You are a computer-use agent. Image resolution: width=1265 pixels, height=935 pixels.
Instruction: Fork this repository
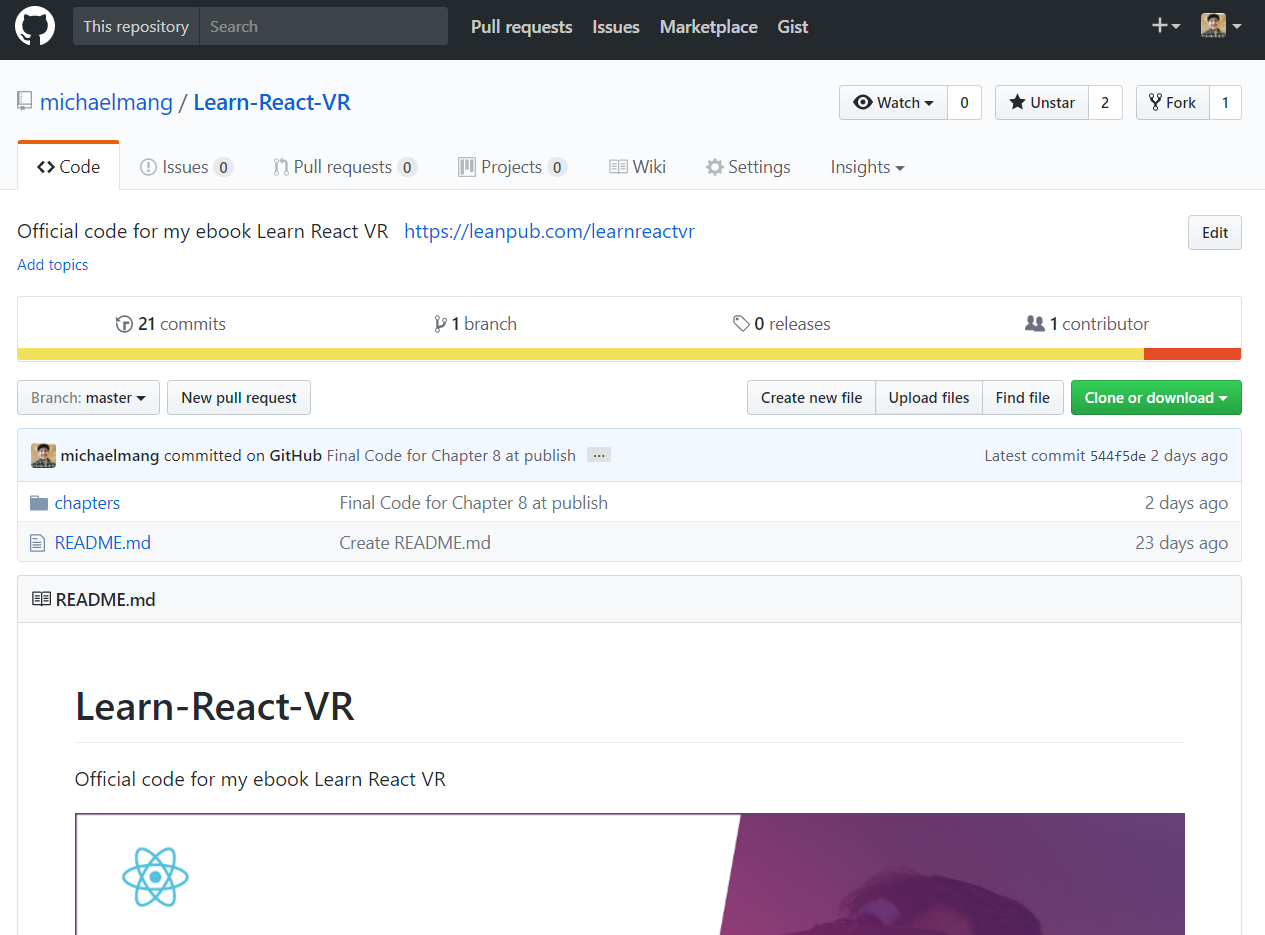click(1172, 102)
